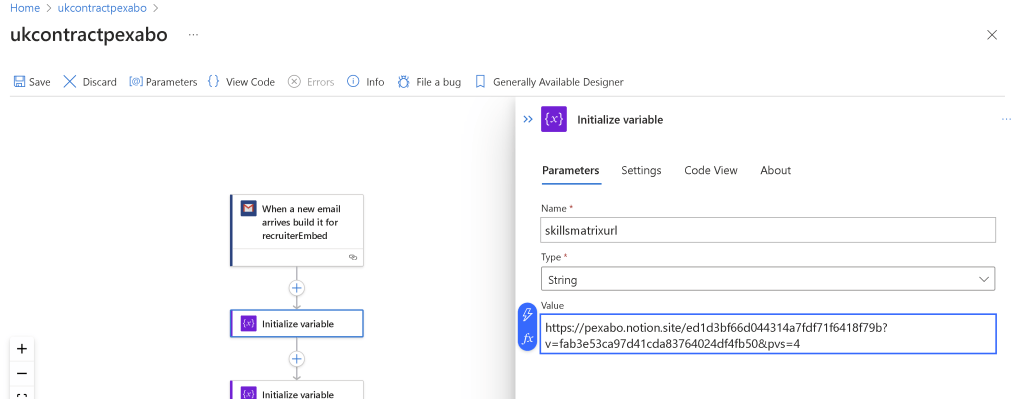Click the Info toolbar button
This screenshot has width=1021, height=399.
tap(365, 82)
